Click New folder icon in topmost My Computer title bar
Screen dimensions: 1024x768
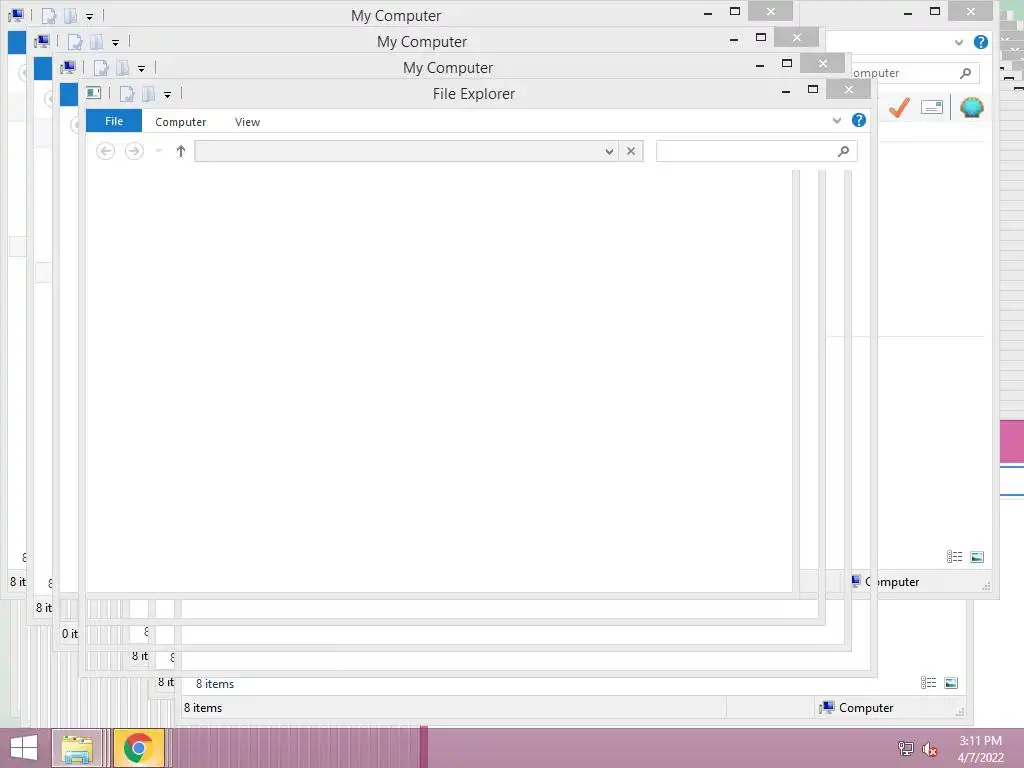tap(70, 15)
